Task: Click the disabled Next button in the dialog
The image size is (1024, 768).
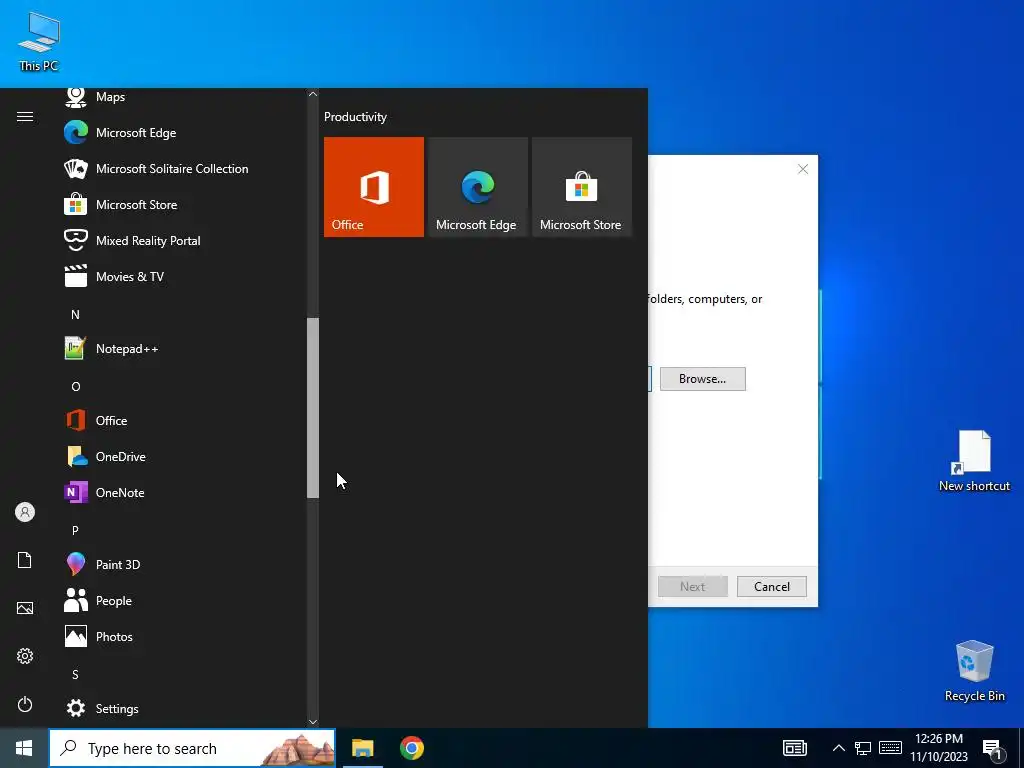Action: point(692,586)
